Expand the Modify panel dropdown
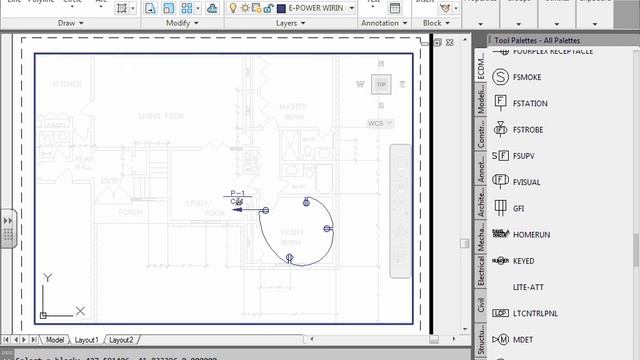This screenshot has height=360, width=640. click(x=182, y=23)
